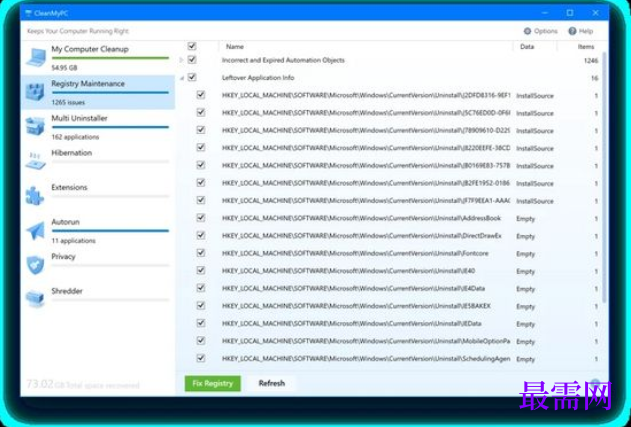631x427 pixels.
Task: Click the Extensions puzzle piece icon
Action: [x=35, y=196]
